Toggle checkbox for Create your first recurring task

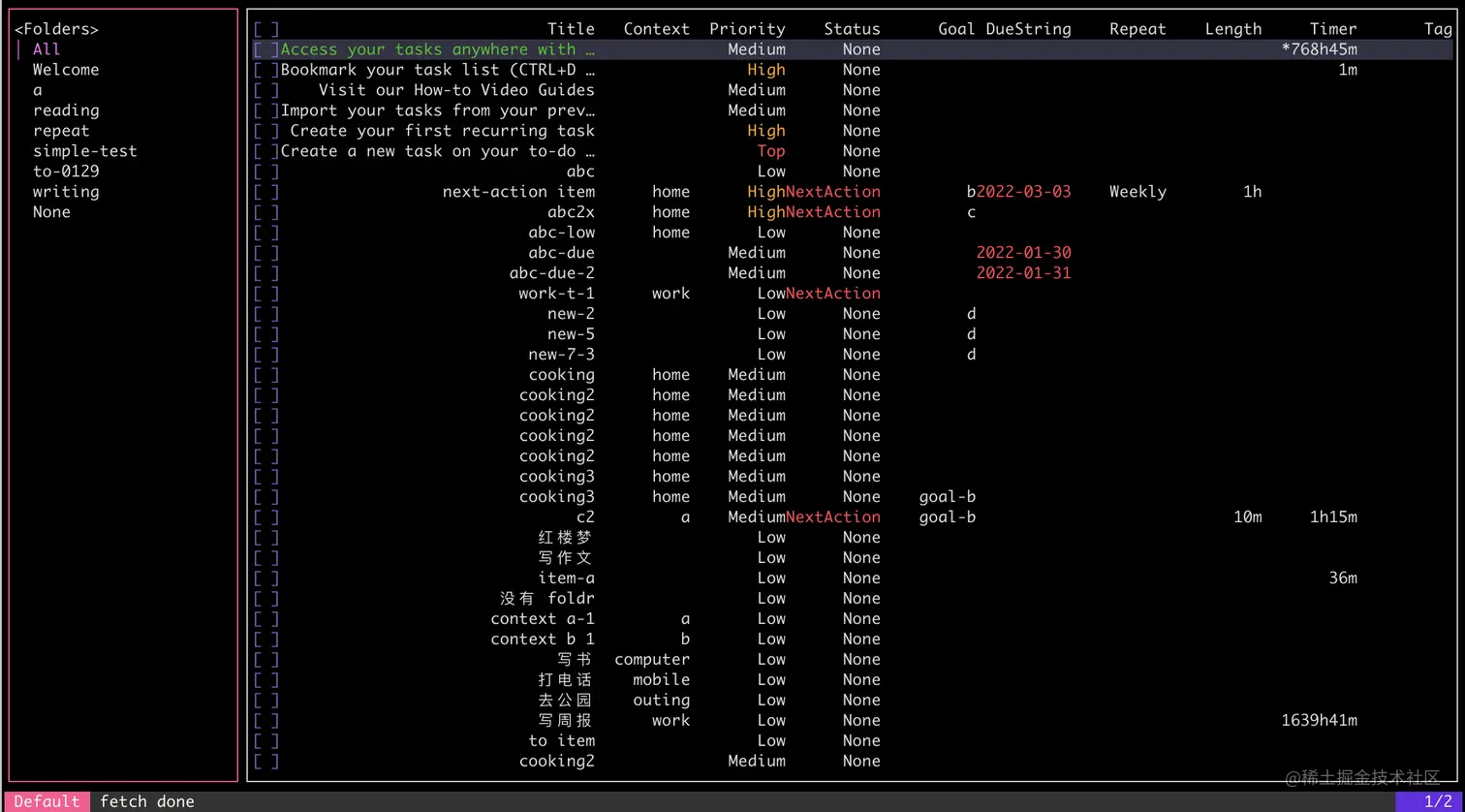tap(266, 131)
